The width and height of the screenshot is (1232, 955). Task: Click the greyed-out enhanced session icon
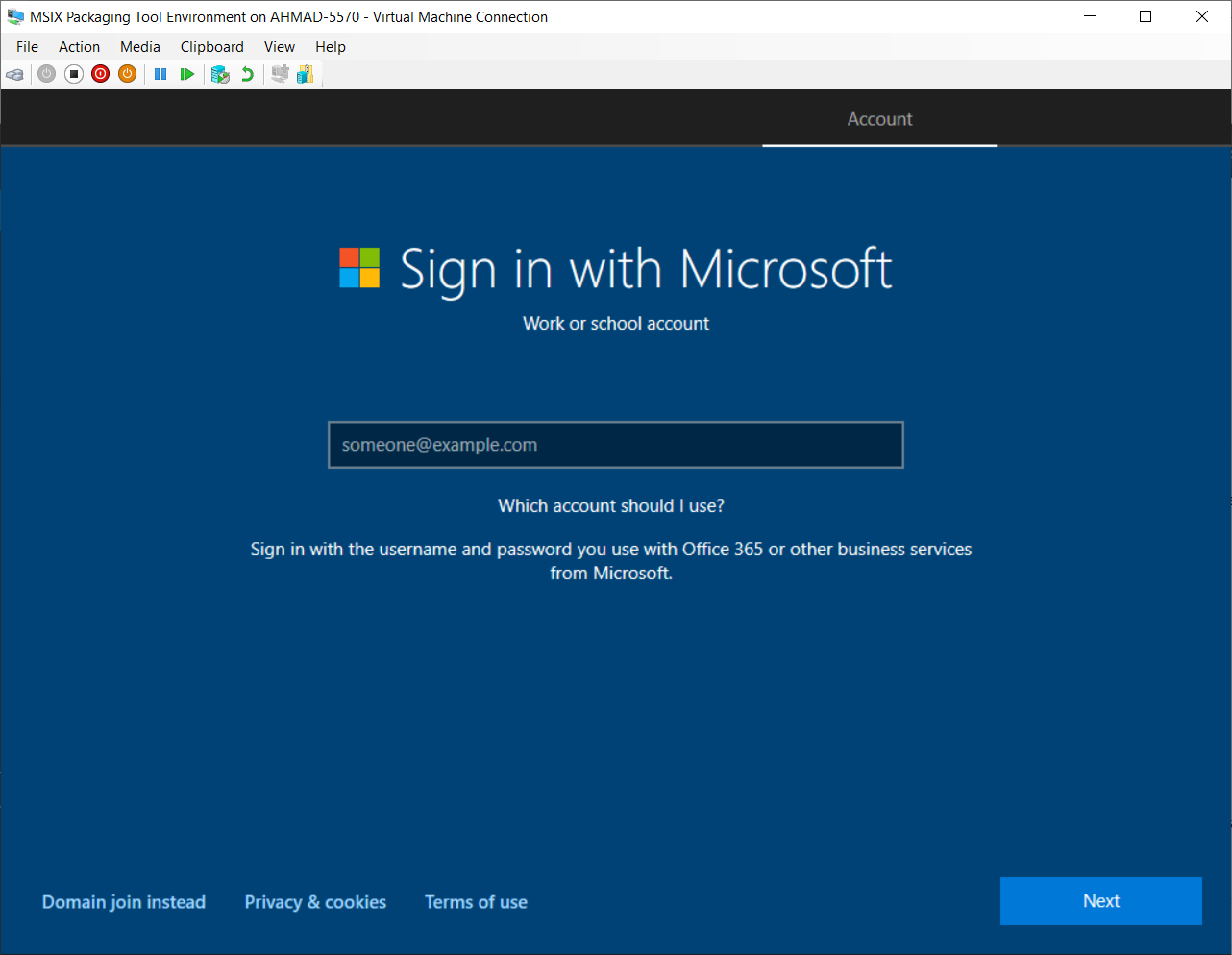(280, 74)
